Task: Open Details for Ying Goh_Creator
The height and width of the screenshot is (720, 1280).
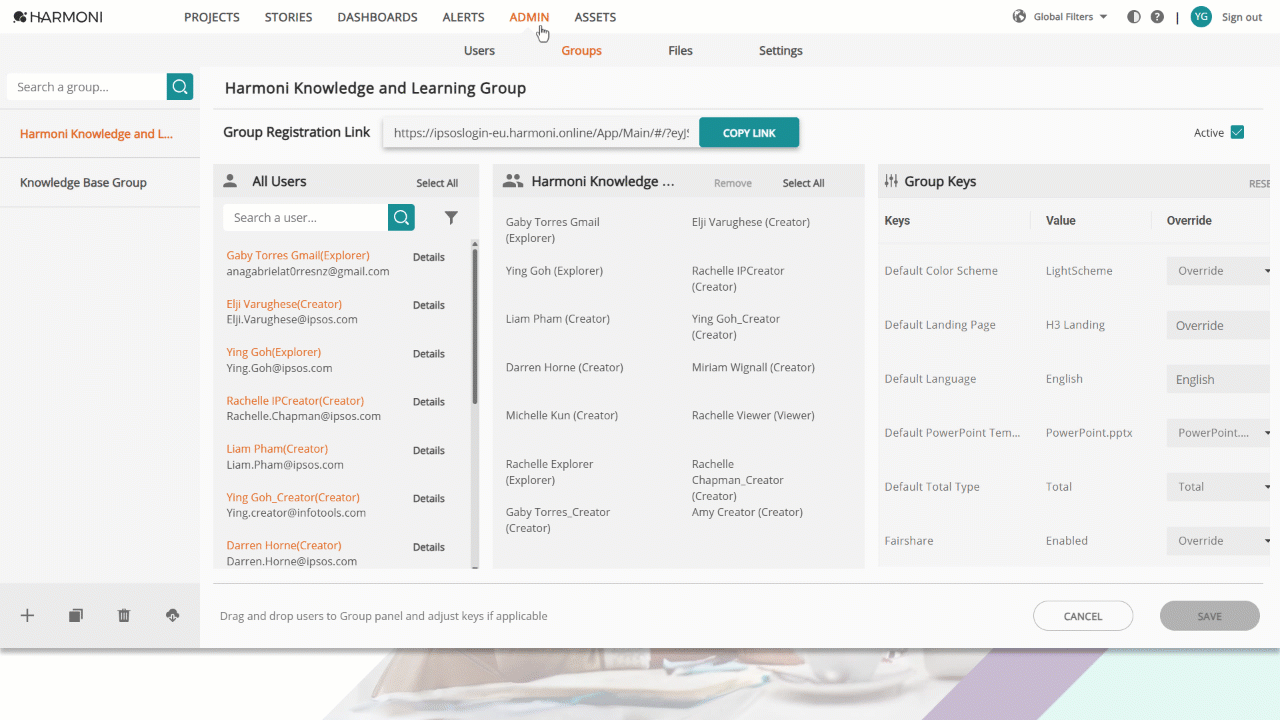Action: click(x=428, y=498)
